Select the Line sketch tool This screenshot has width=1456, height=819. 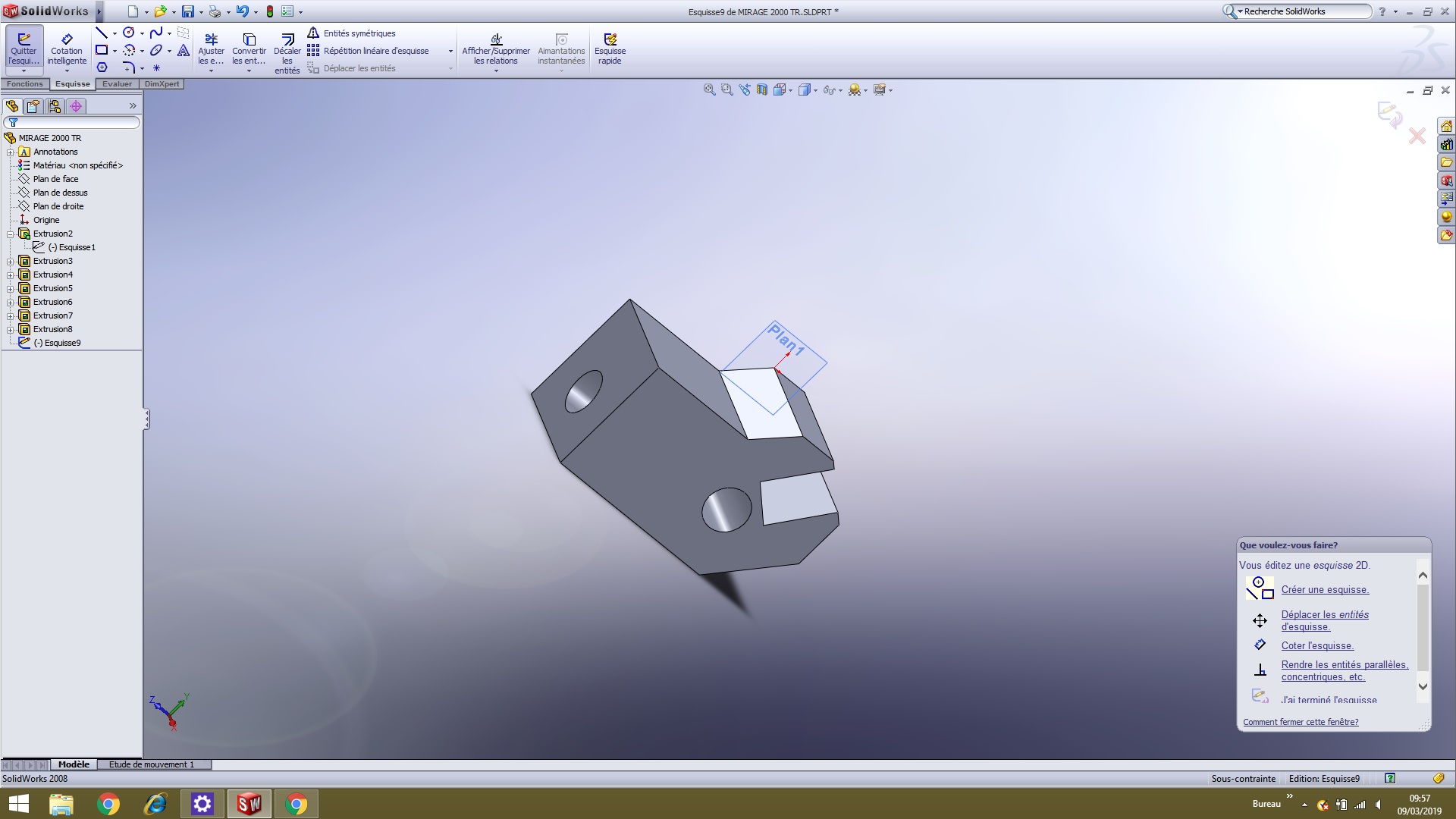click(102, 33)
